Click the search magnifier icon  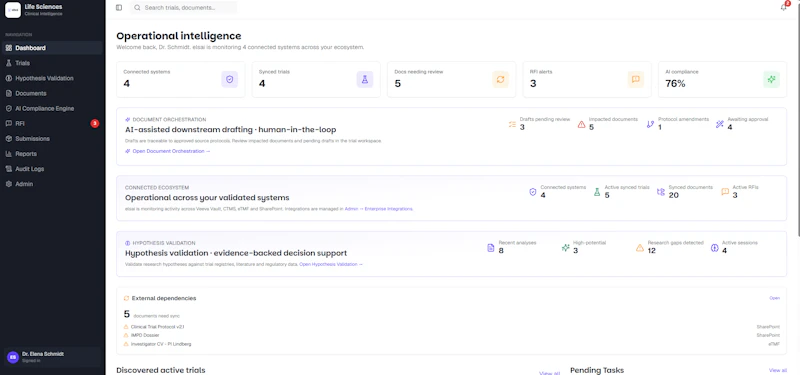click(x=137, y=8)
